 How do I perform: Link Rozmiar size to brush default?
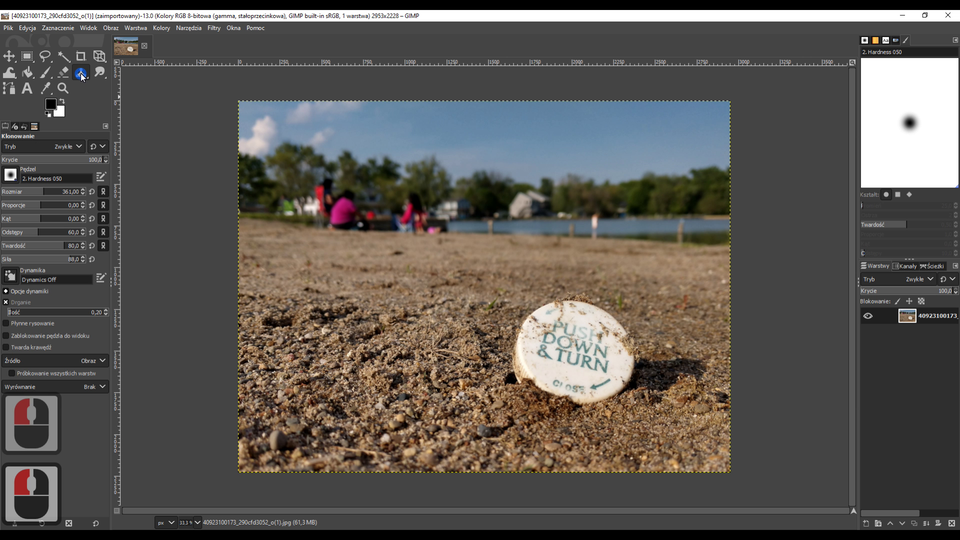[103, 192]
